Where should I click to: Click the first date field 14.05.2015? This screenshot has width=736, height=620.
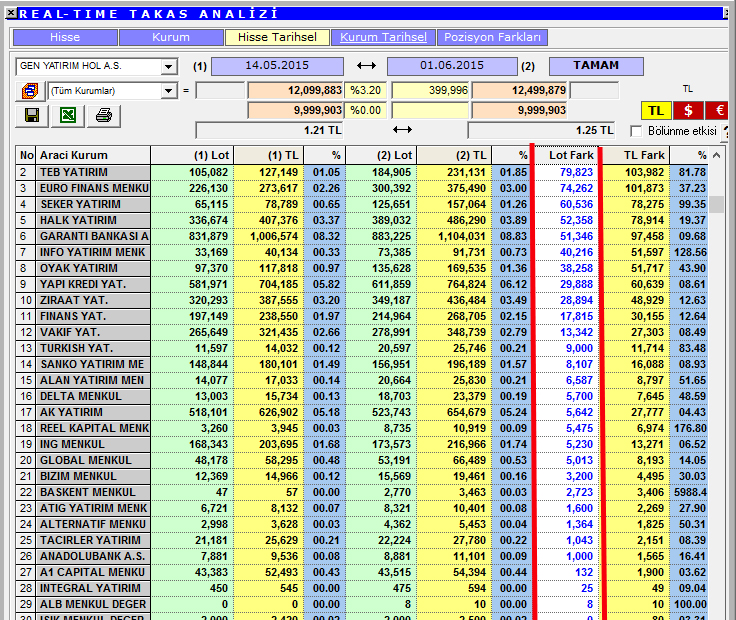277,66
